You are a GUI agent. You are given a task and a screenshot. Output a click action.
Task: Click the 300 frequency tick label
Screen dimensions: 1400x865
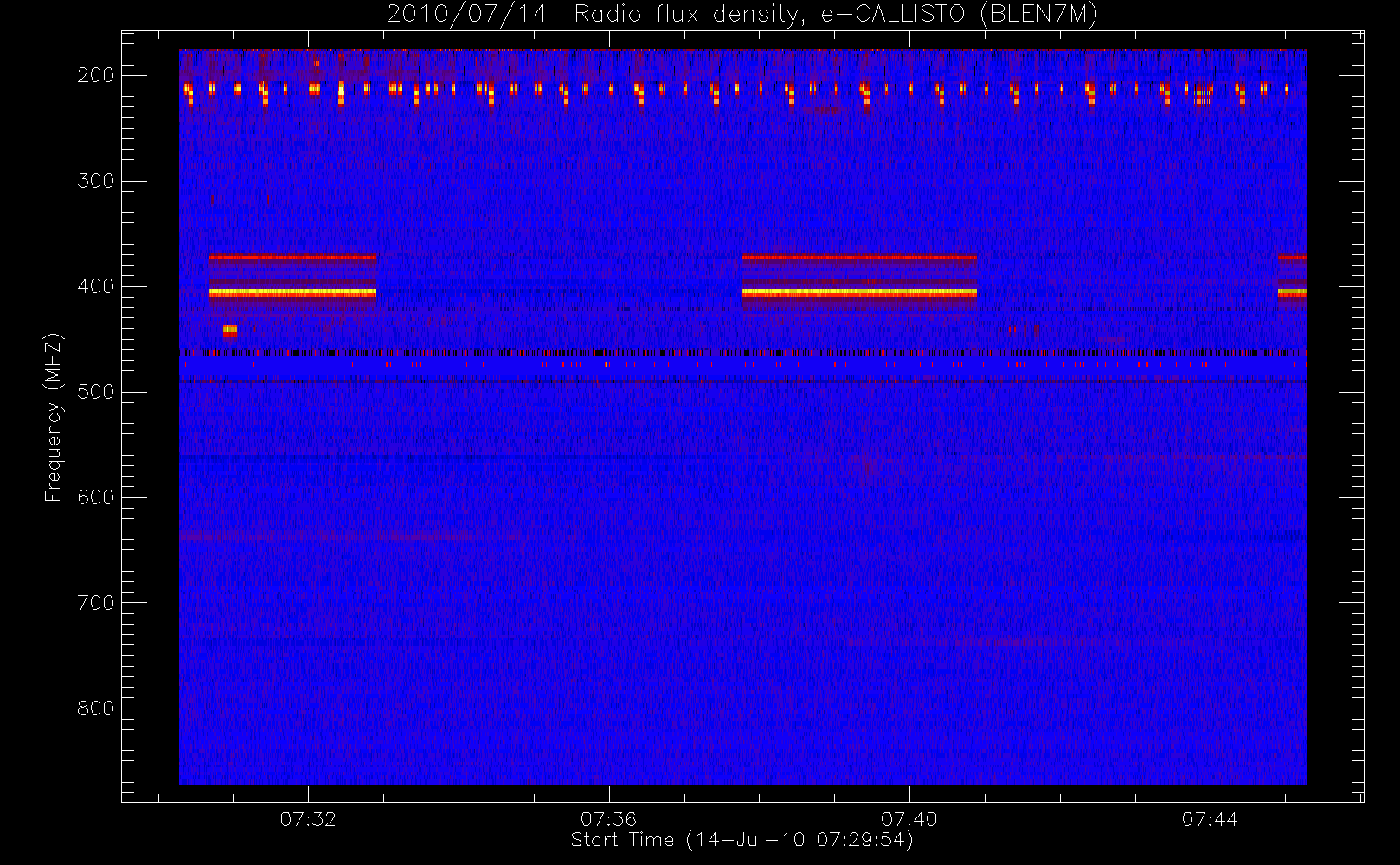pyautogui.click(x=96, y=181)
